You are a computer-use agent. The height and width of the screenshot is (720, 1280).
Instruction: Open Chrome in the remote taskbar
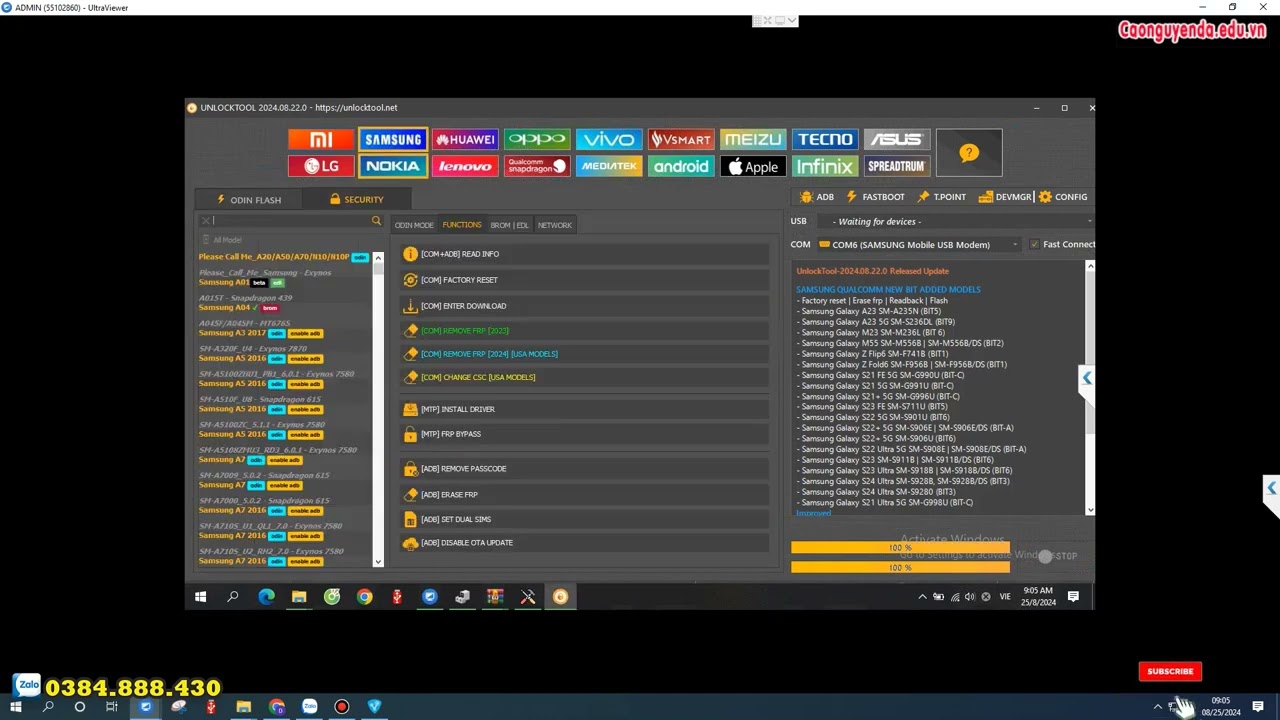(364, 597)
